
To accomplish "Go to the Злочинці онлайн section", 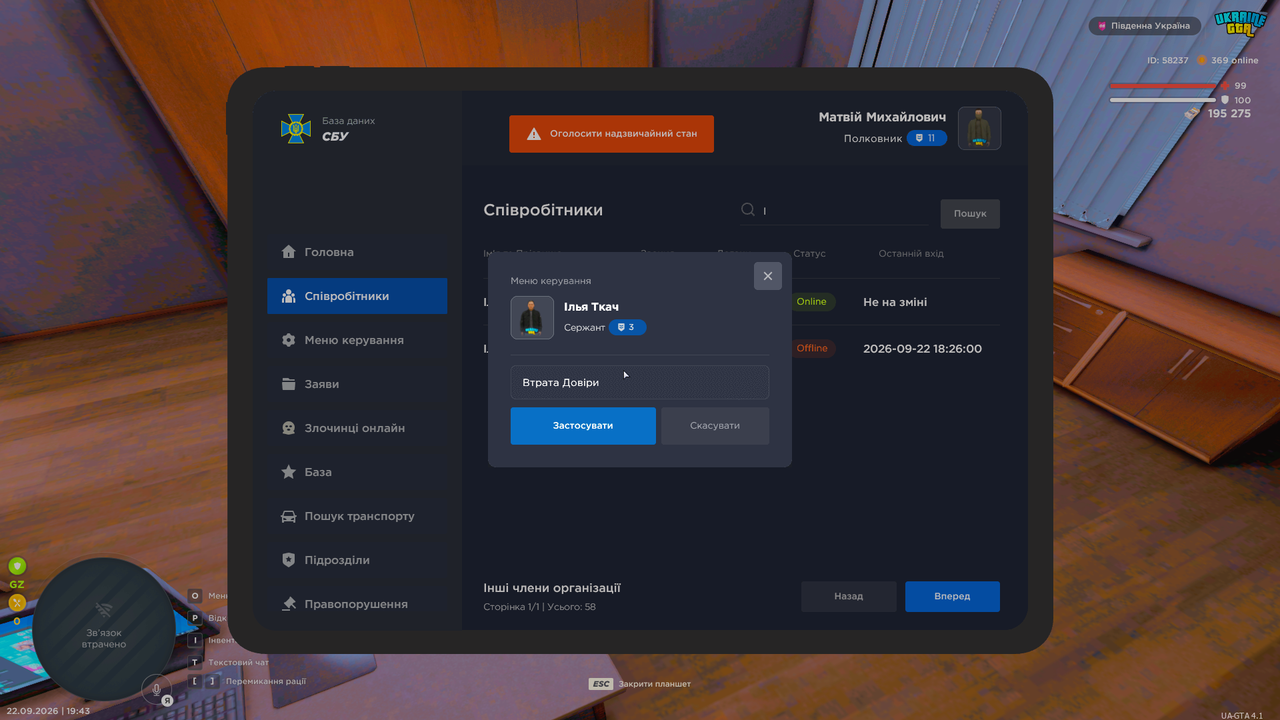I will (x=357, y=428).
